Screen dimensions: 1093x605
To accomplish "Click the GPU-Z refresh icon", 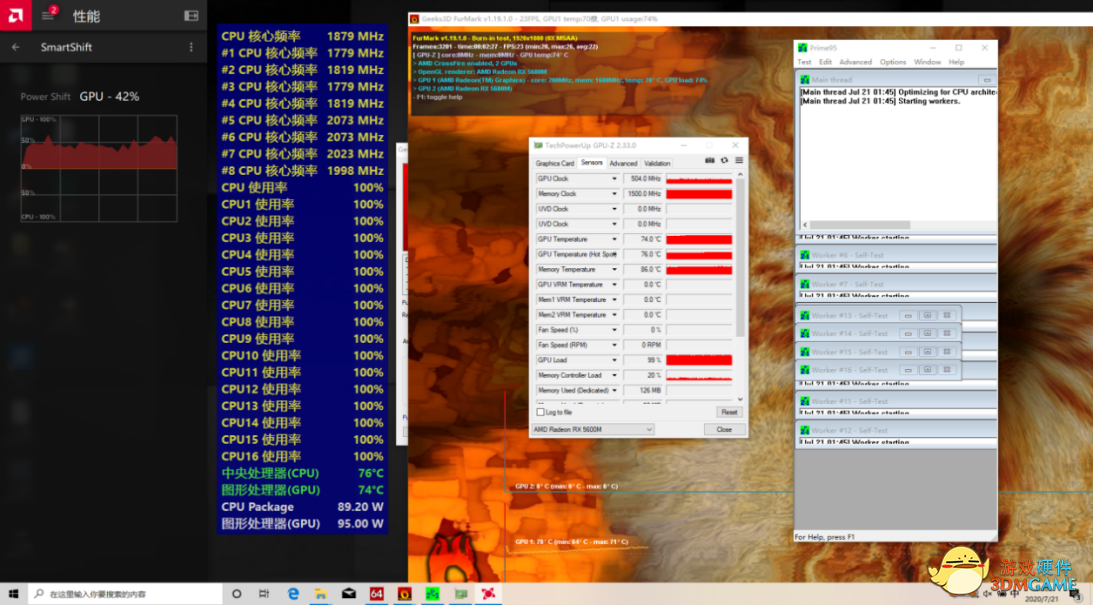I will [724, 160].
